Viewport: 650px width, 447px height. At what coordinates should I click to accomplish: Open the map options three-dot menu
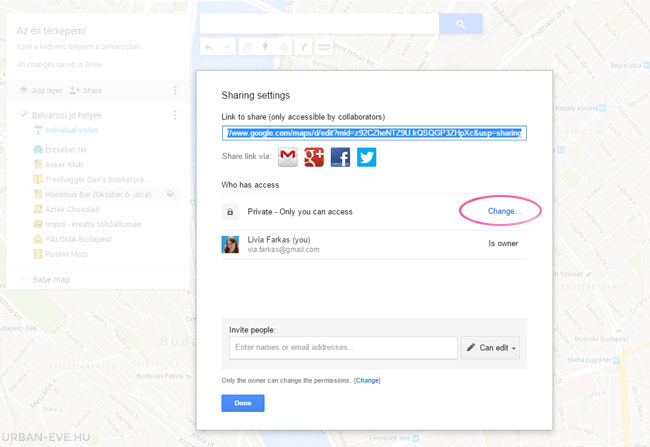point(175,90)
